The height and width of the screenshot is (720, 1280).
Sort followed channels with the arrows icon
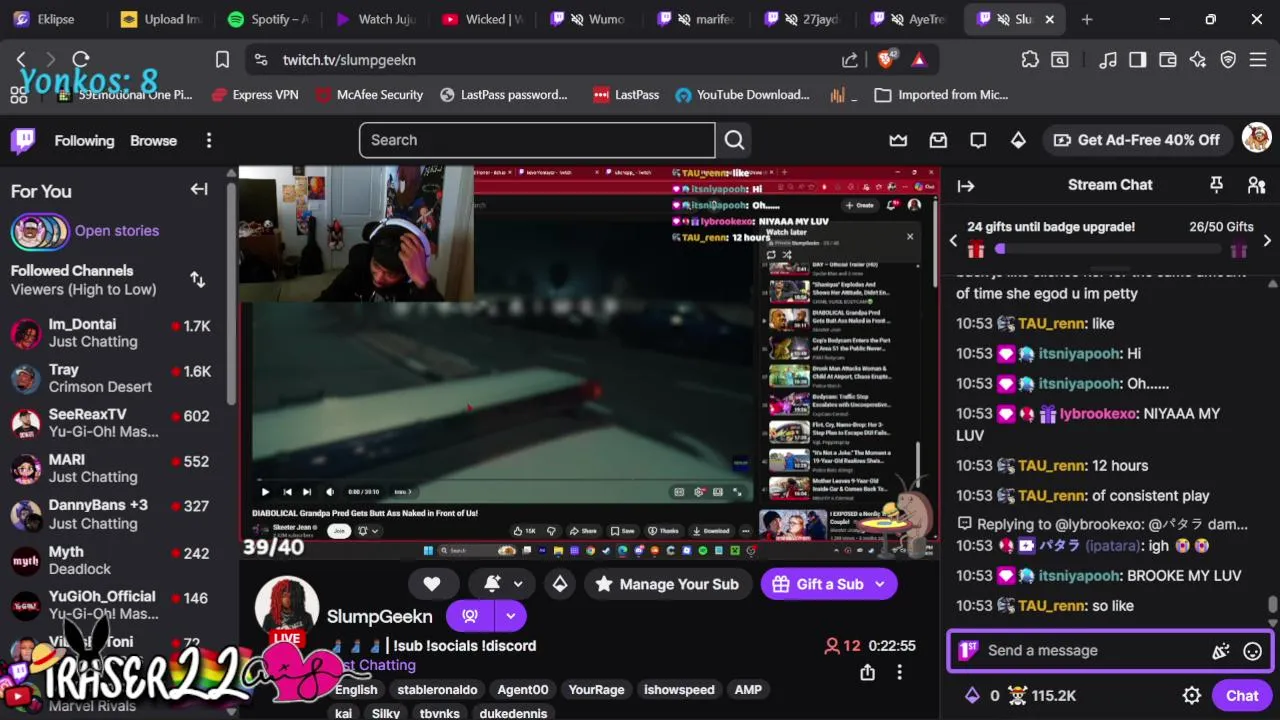click(197, 280)
